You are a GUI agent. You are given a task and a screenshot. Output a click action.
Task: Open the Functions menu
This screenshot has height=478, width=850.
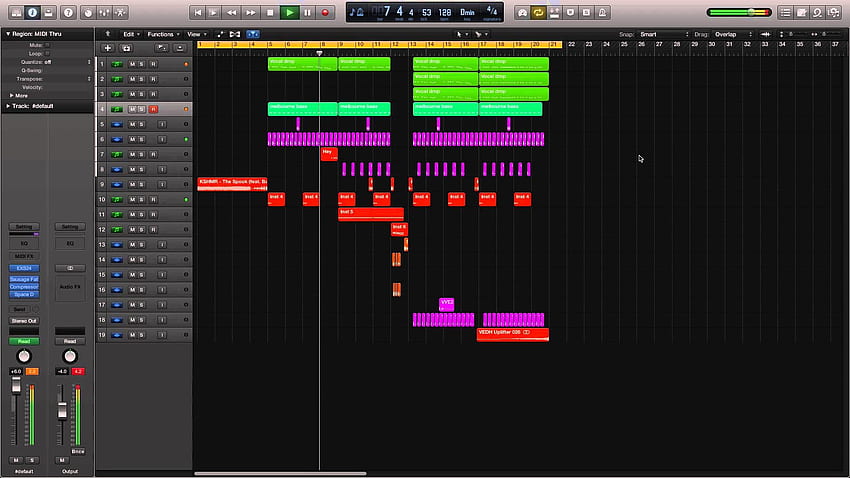coord(163,34)
